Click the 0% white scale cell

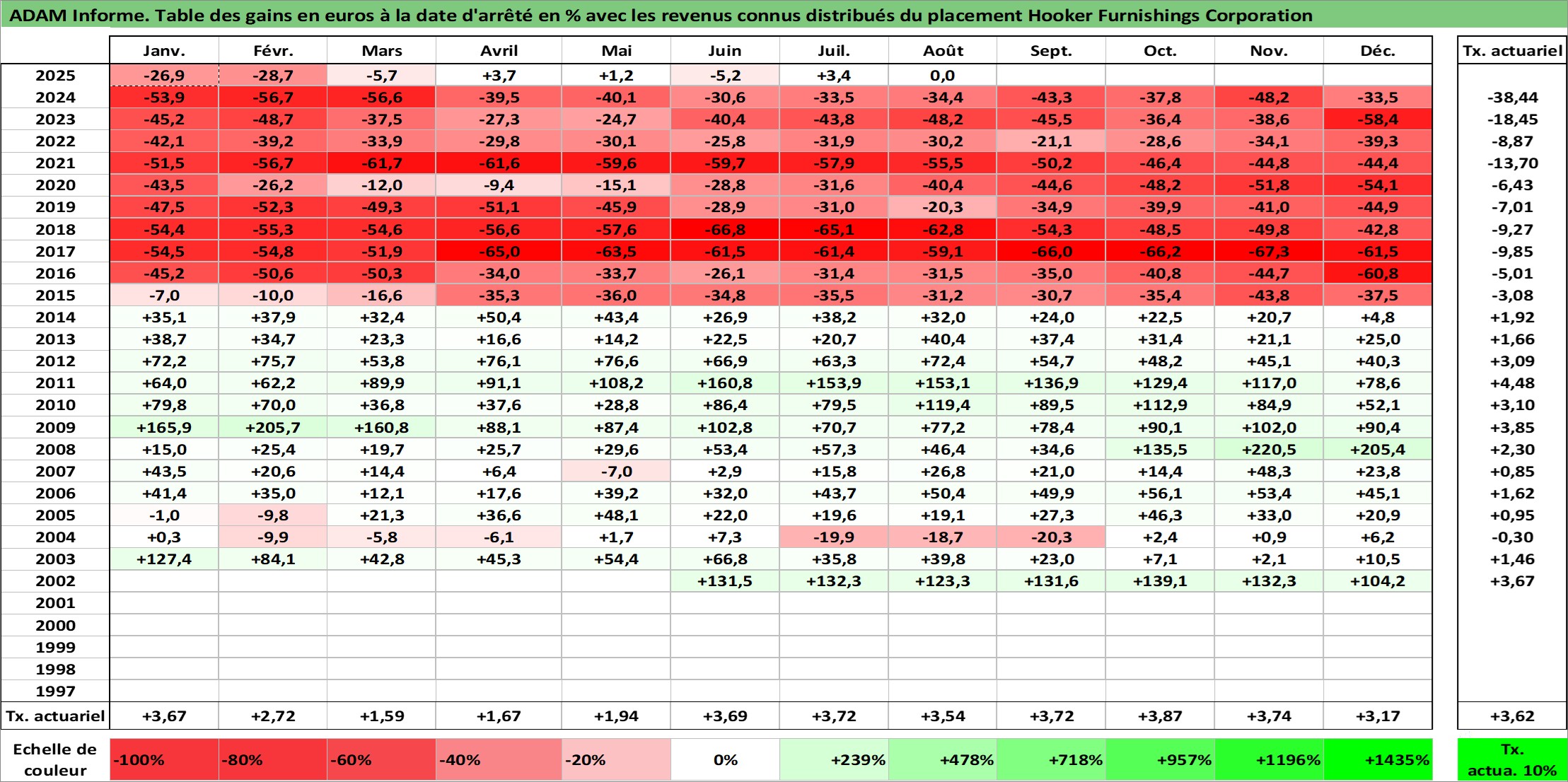[725, 760]
